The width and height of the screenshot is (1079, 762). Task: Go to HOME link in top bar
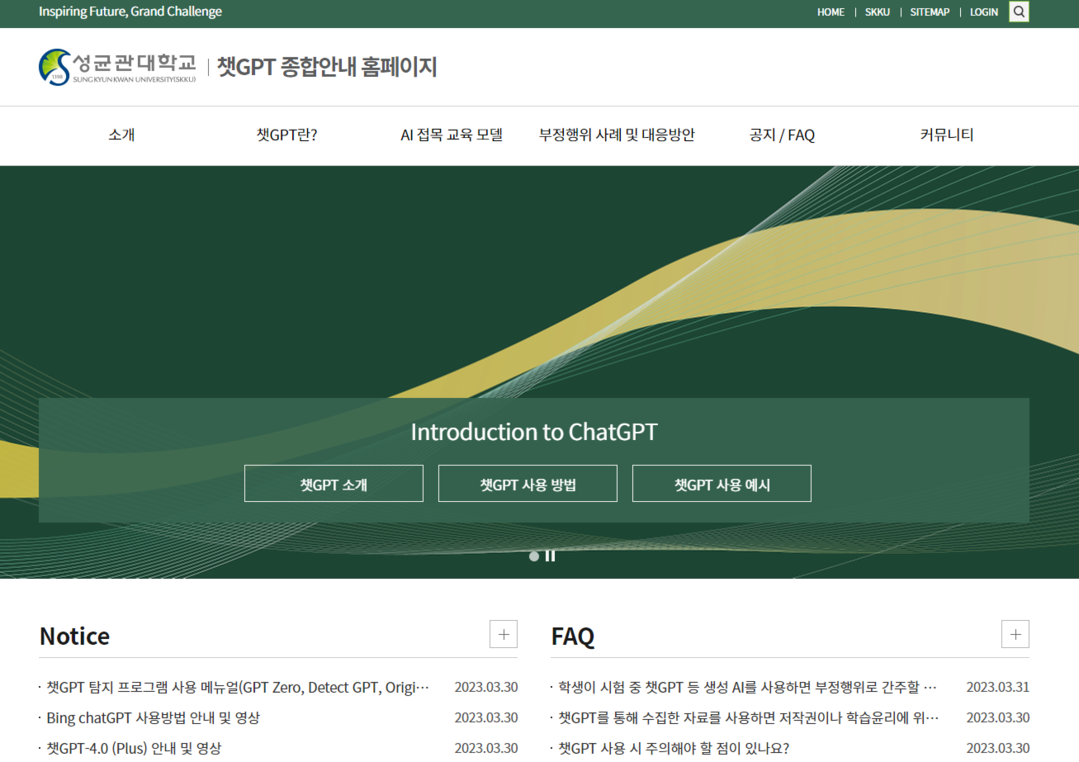[x=830, y=12]
